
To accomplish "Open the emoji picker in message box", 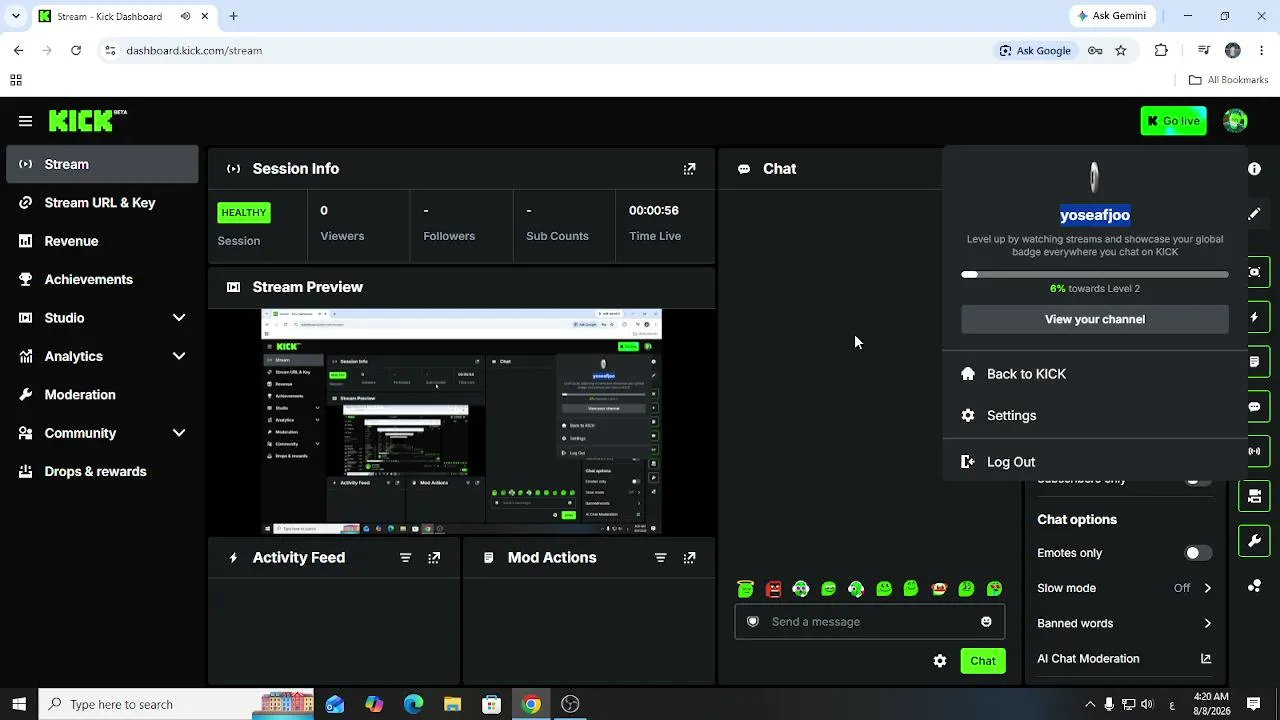I will pos(986,622).
